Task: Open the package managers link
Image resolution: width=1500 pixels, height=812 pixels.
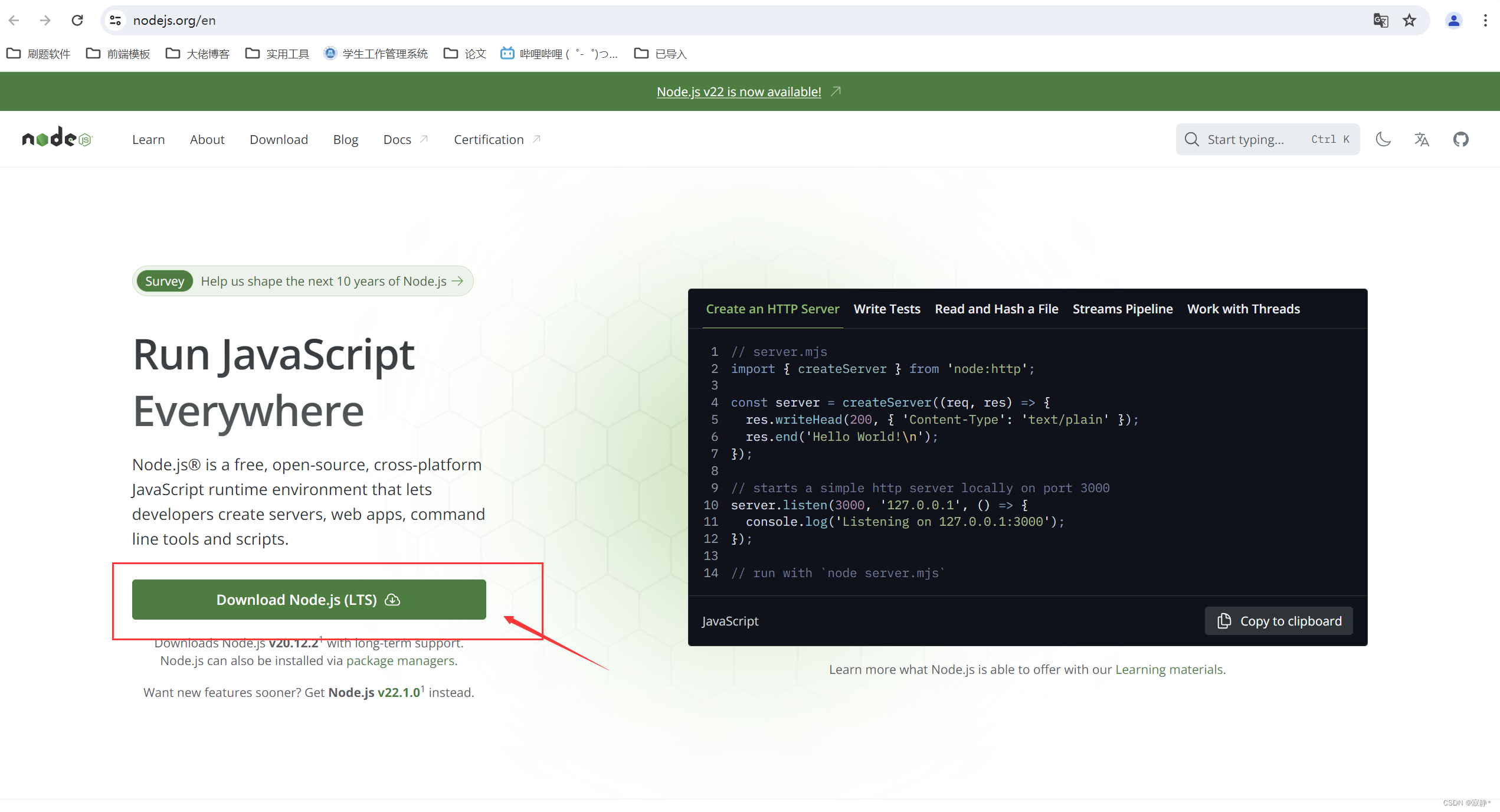Action: pyautogui.click(x=401, y=660)
